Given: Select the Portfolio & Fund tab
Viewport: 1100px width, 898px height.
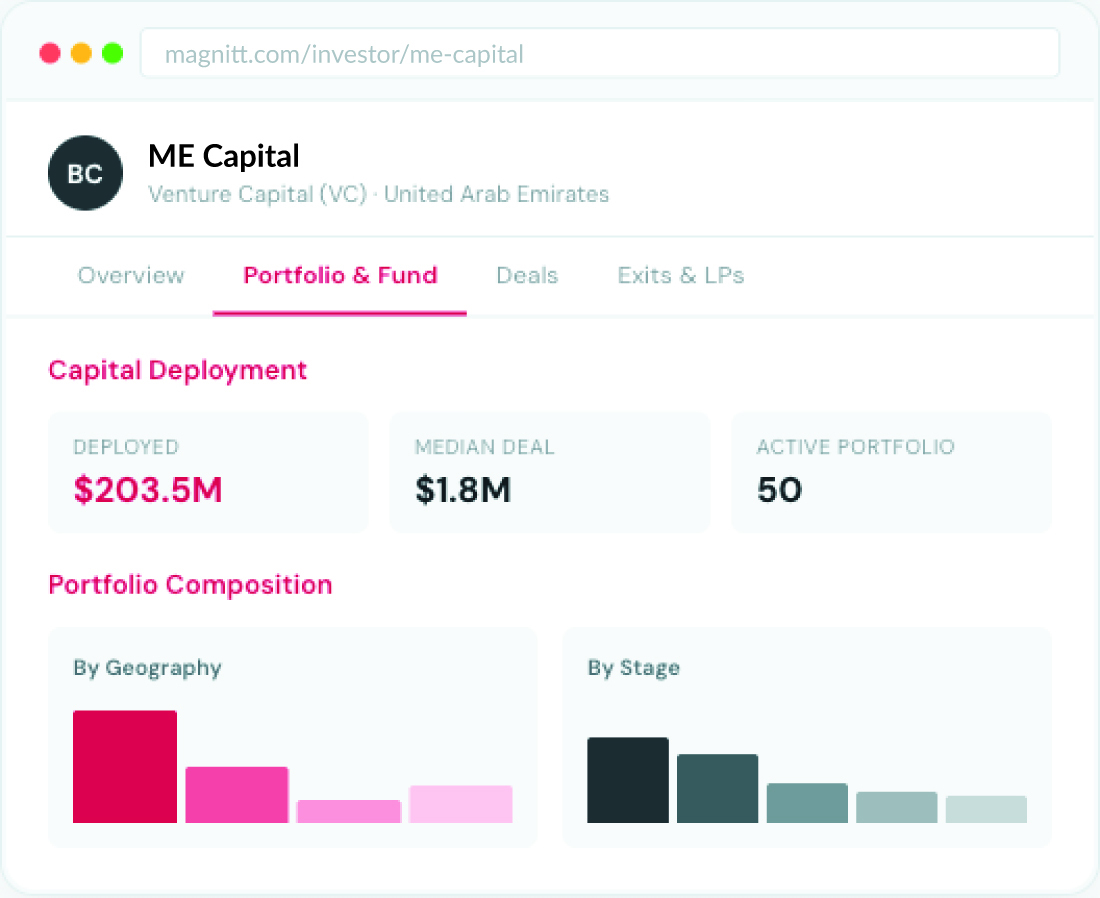Looking at the screenshot, I should 340,275.
